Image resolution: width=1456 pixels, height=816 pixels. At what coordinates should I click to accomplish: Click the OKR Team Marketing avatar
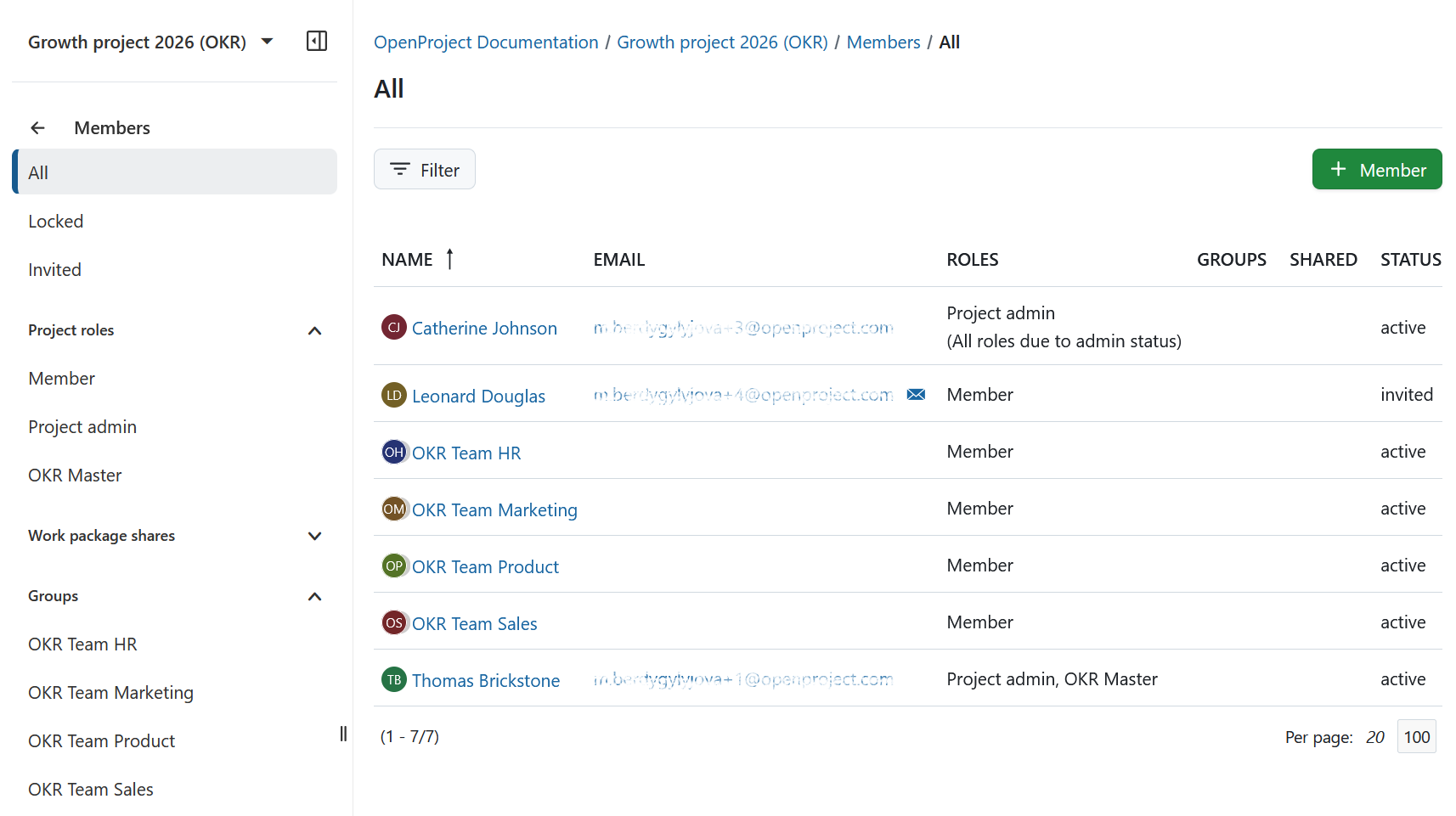[x=393, y=509]
